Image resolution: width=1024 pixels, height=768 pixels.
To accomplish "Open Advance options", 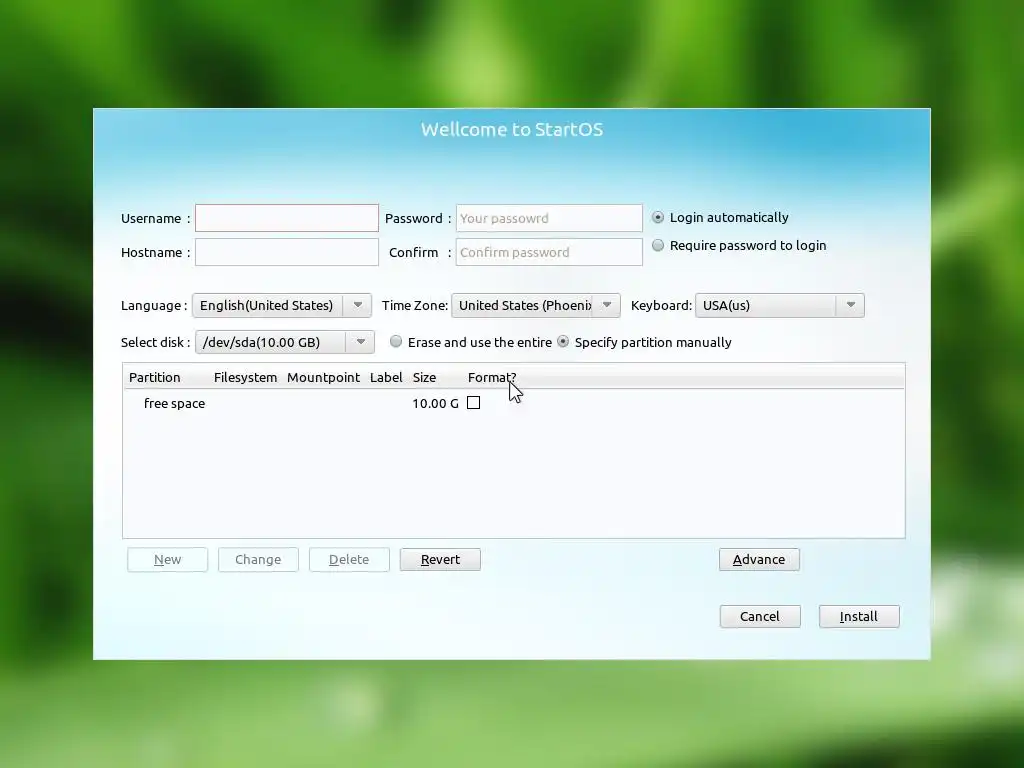I will (759, 560).
